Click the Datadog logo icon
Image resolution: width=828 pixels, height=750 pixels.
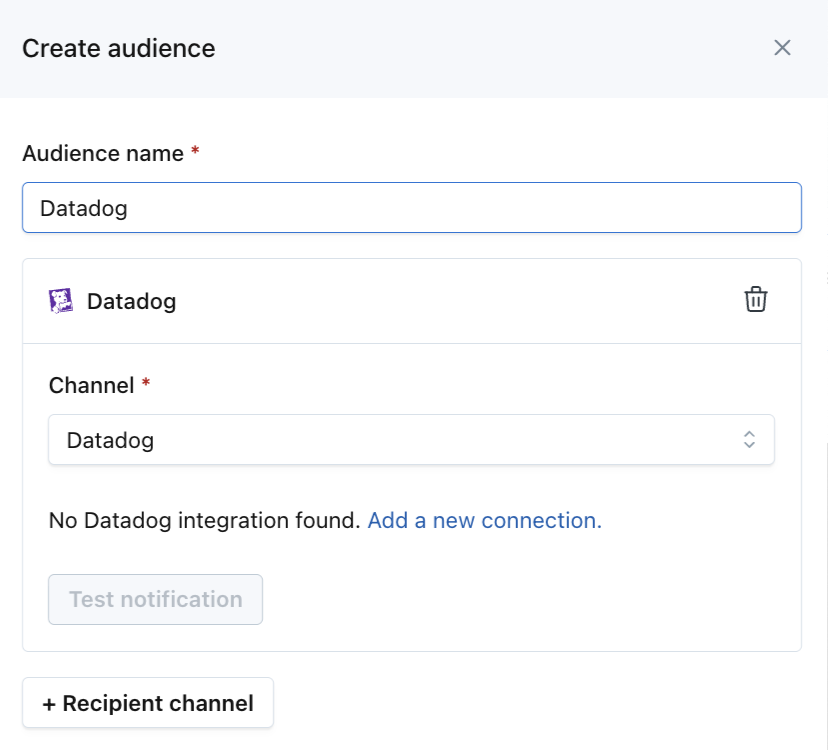point(61,301)
